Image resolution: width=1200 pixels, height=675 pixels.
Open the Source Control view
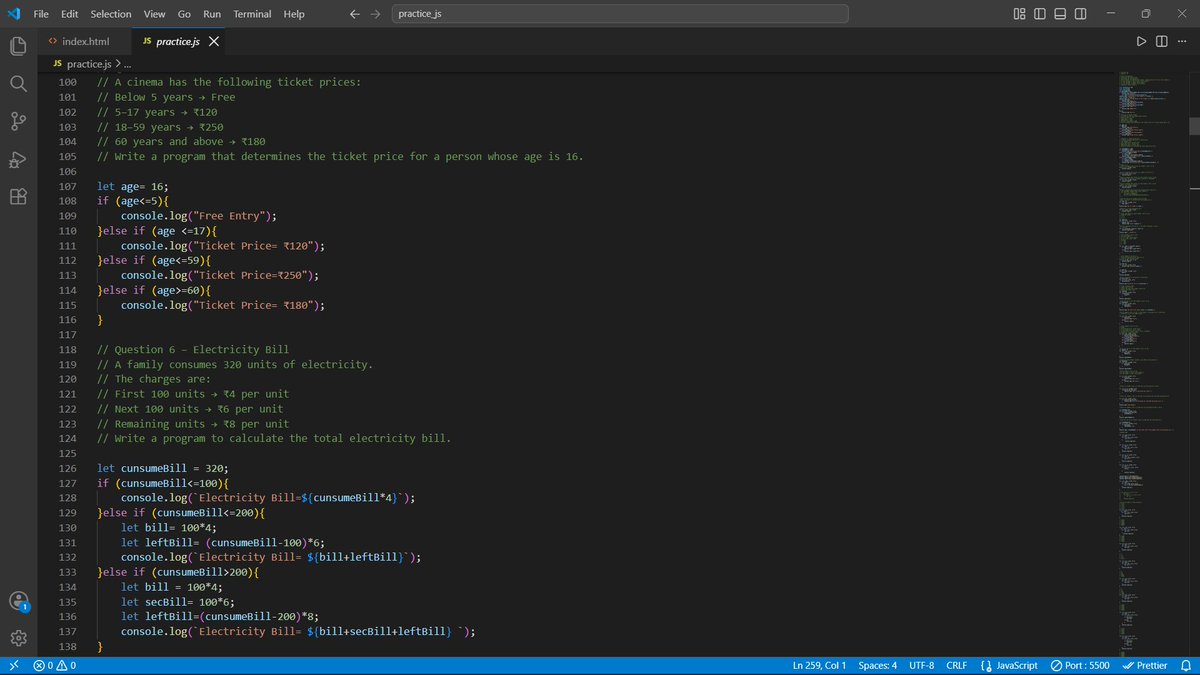(17, 122)
